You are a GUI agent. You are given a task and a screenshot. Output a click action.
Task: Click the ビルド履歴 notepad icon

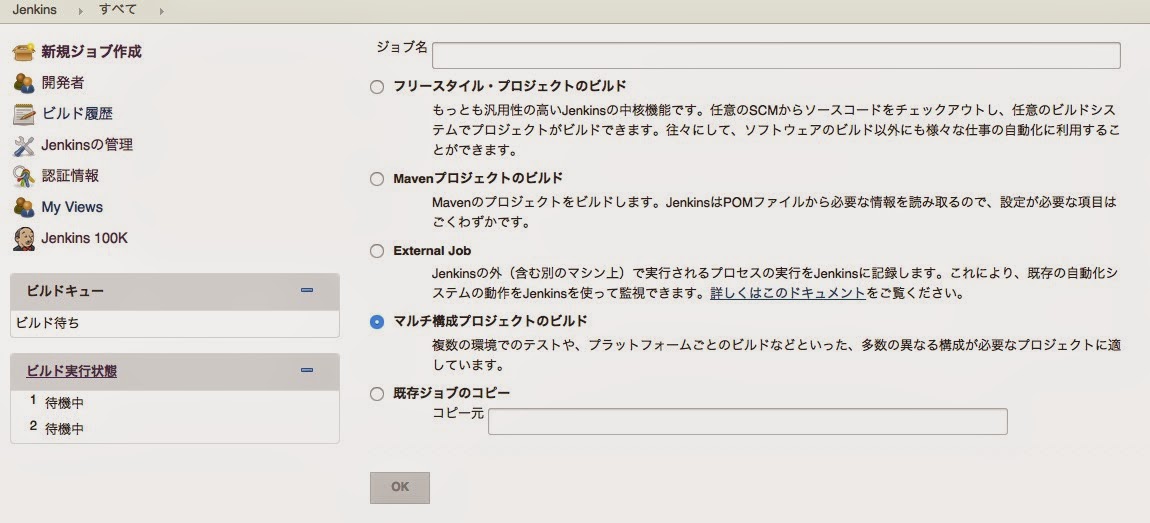24,114
